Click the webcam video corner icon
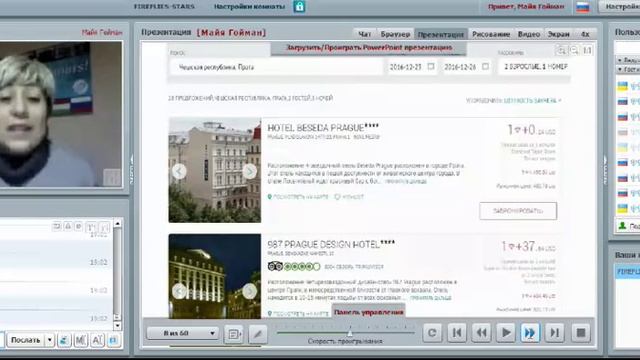 click(x=111, y=178)
